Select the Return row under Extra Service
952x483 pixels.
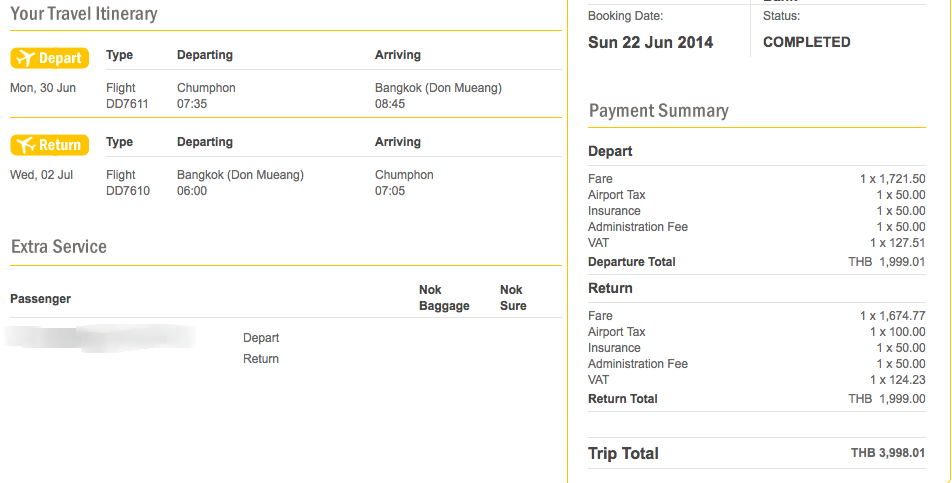[x=261, y=359]
